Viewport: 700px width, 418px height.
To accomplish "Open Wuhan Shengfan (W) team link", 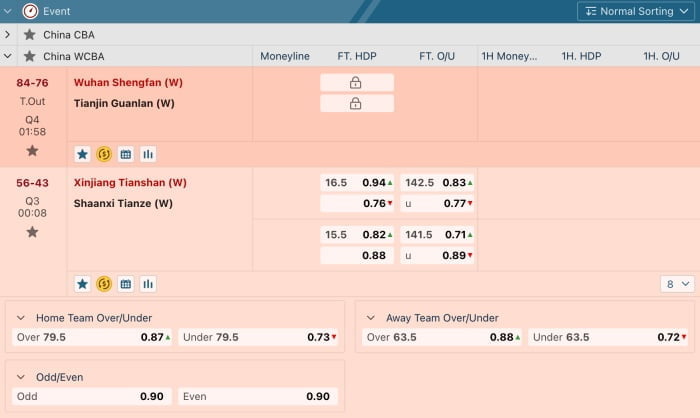I will 128,83.
